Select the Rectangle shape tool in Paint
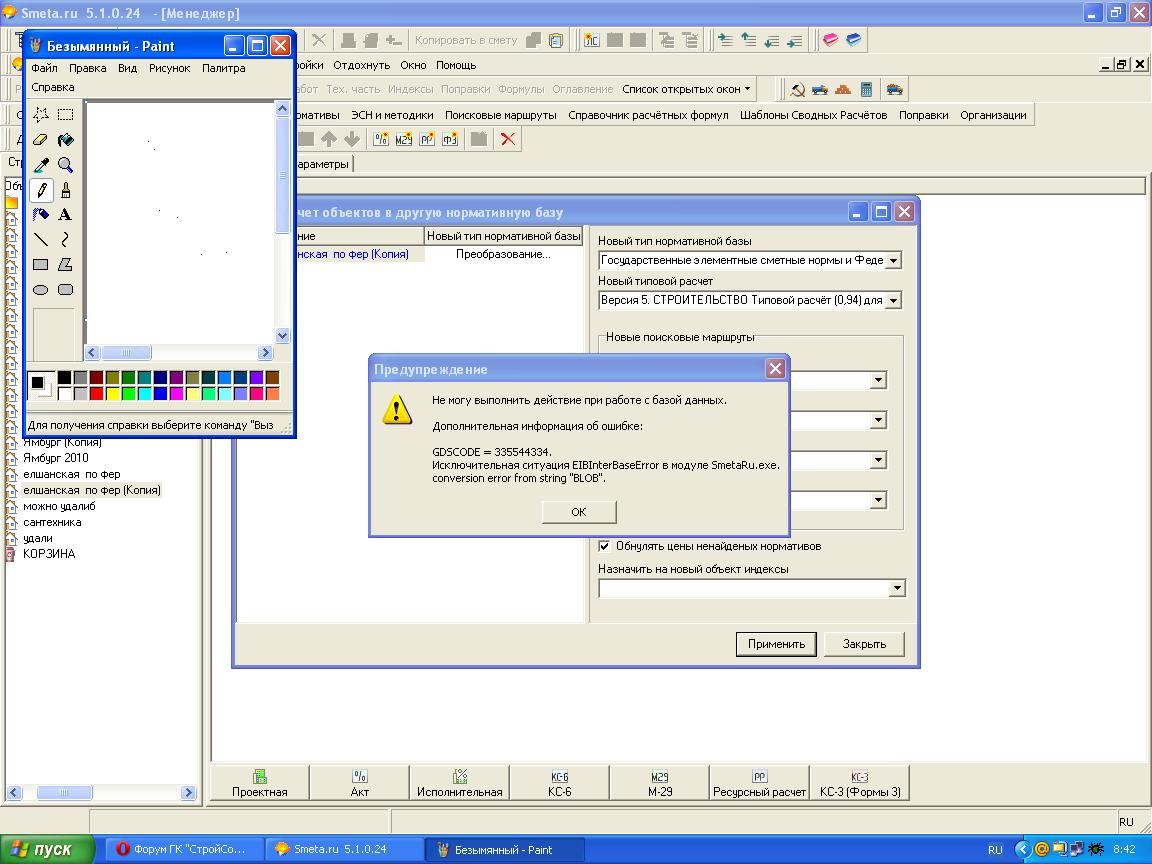 pos(41,264)
